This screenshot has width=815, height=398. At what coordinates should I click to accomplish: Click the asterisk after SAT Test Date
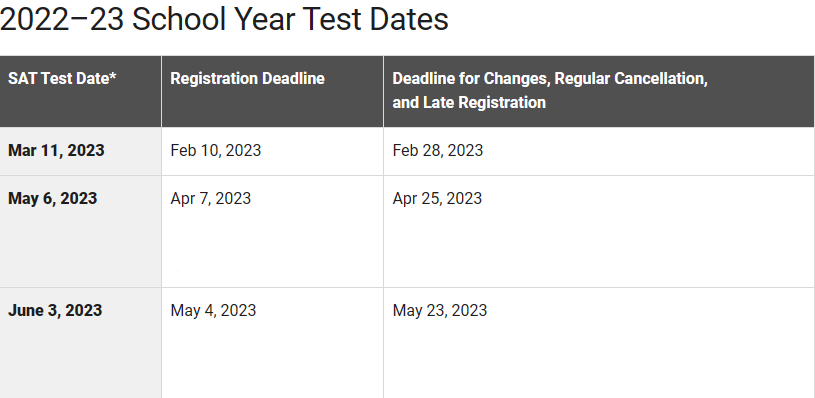point(113,76)
